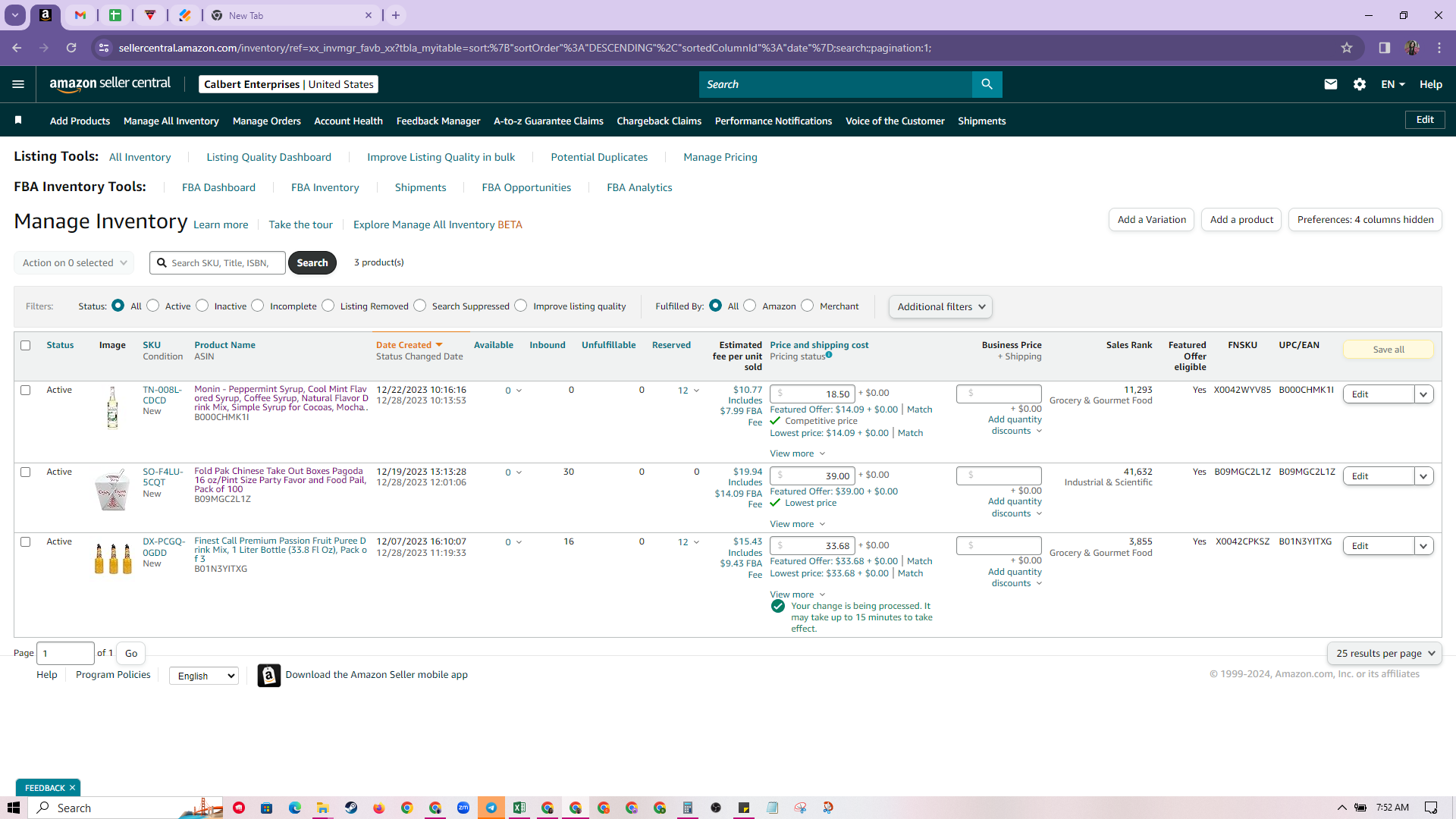Choose the Incomplete status radio button

258,306
